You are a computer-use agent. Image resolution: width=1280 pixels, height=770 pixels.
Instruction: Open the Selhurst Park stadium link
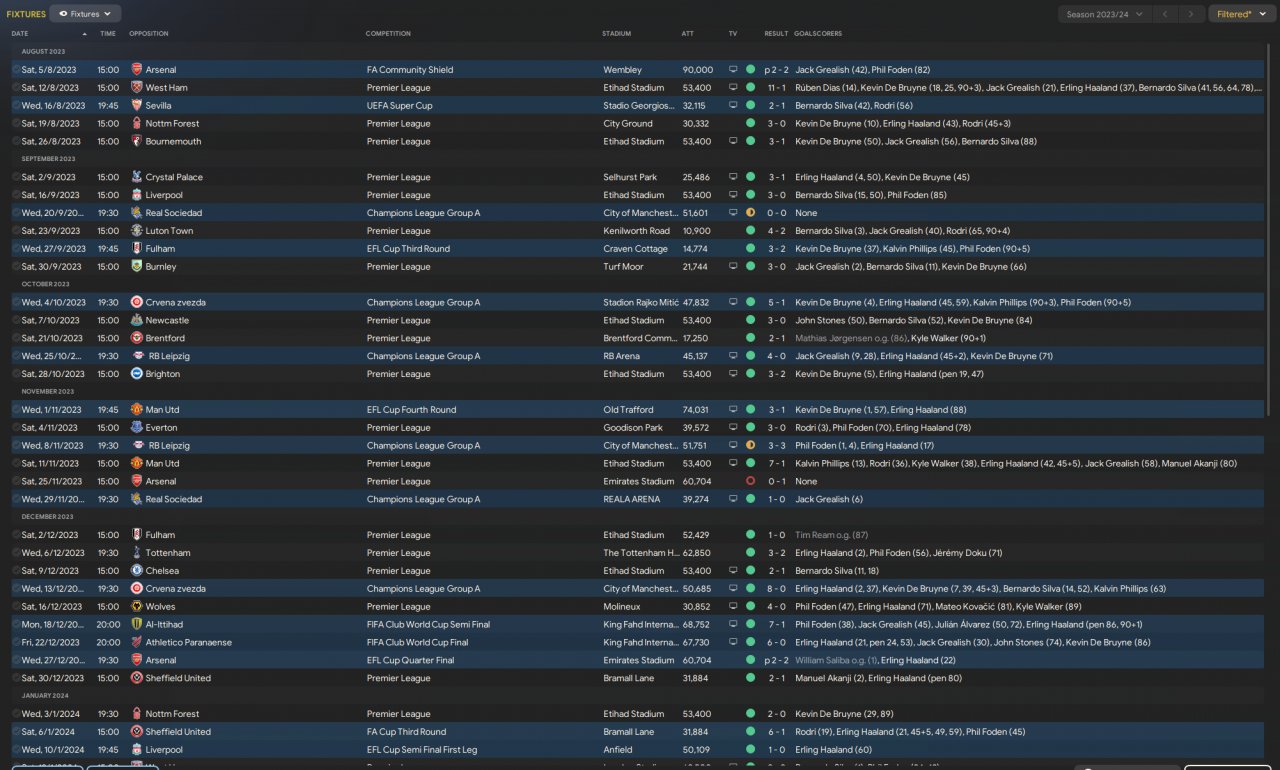(x=630, y=177)
